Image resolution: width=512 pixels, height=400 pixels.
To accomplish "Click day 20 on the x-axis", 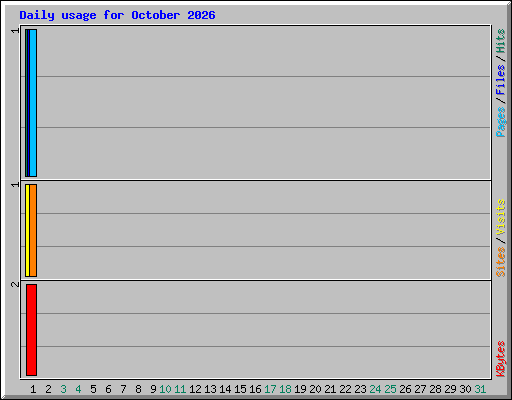I will point(315,389).
